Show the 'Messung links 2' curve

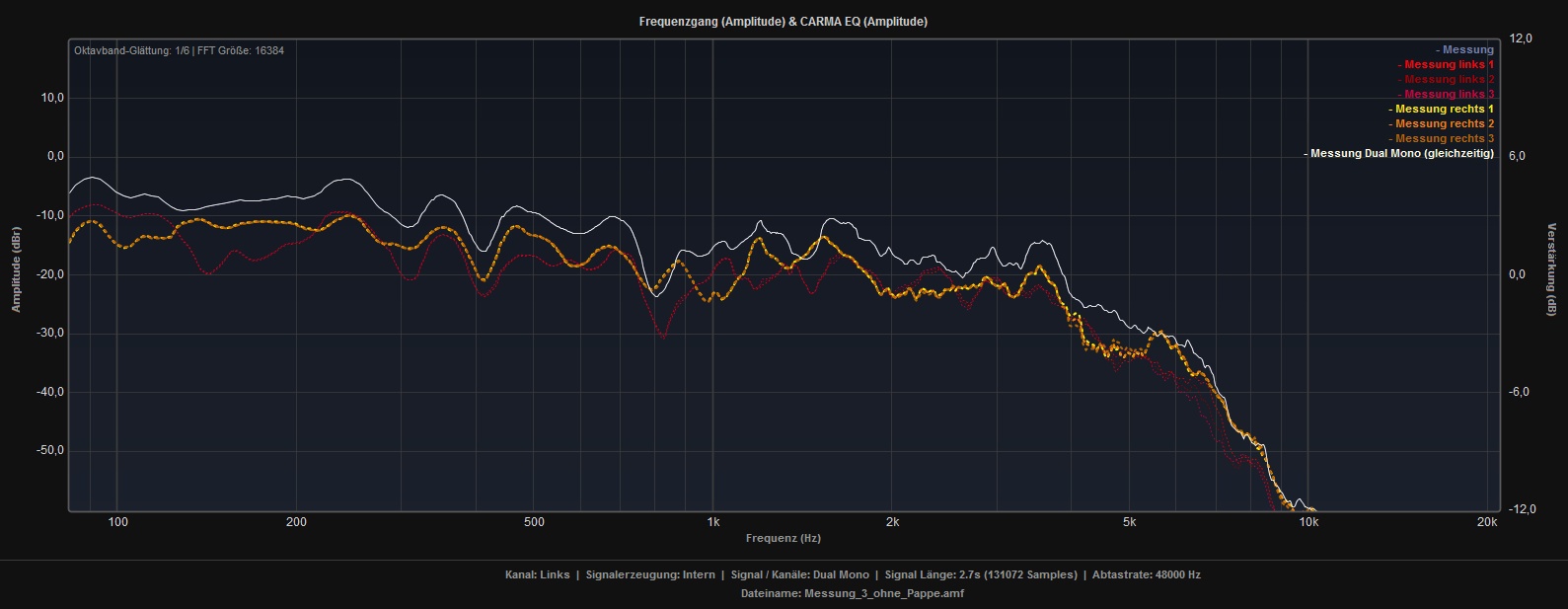click(1448, 80)
